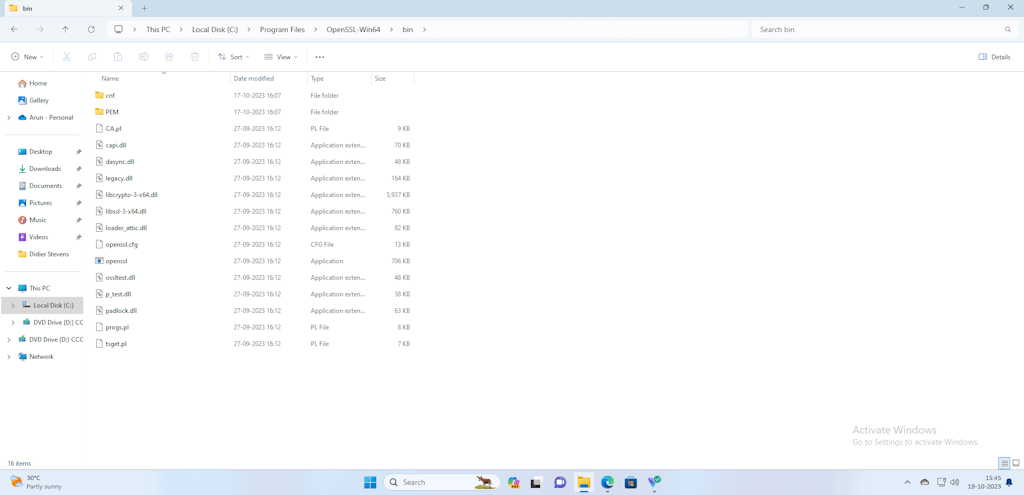Refresh the bin folder view
Image resolution: width=1024 pixels, height=495 pixels.
[91, 29]
